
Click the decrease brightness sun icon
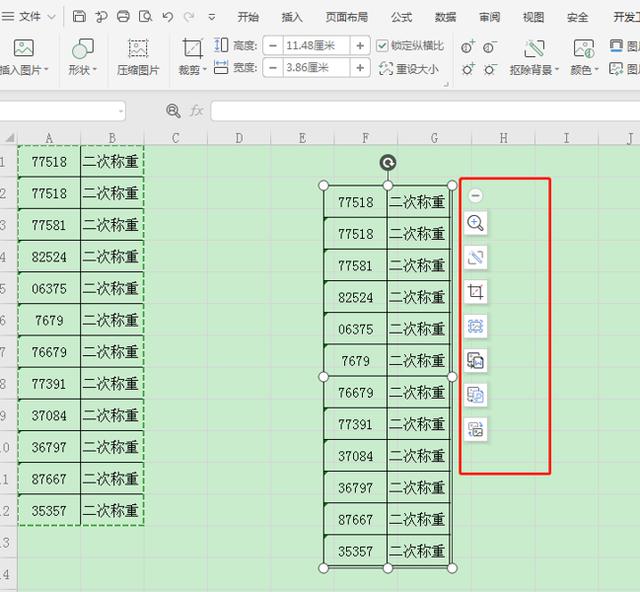pyautogui.click(x=489, y=69)
